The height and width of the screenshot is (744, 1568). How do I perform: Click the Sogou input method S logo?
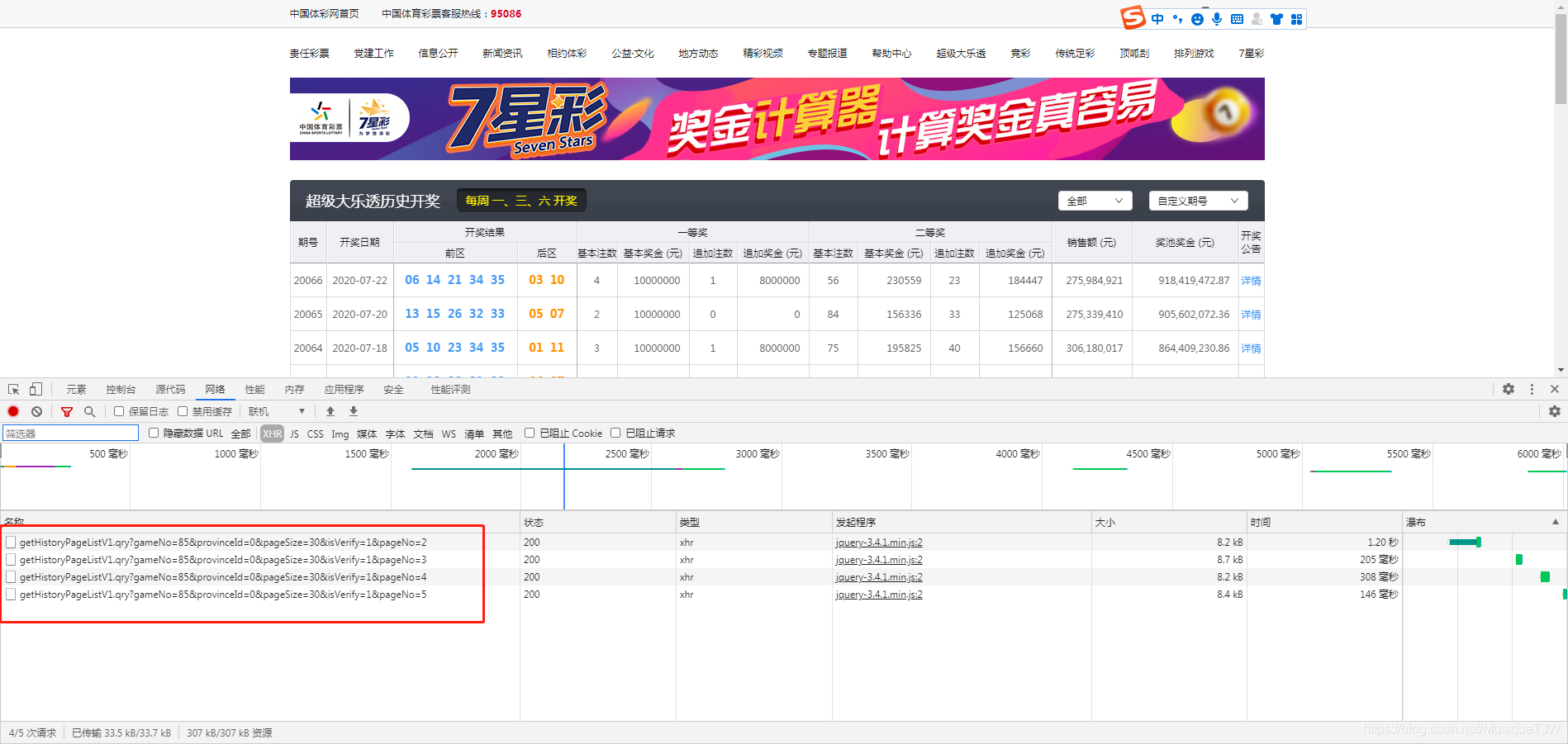[1133, 17]
